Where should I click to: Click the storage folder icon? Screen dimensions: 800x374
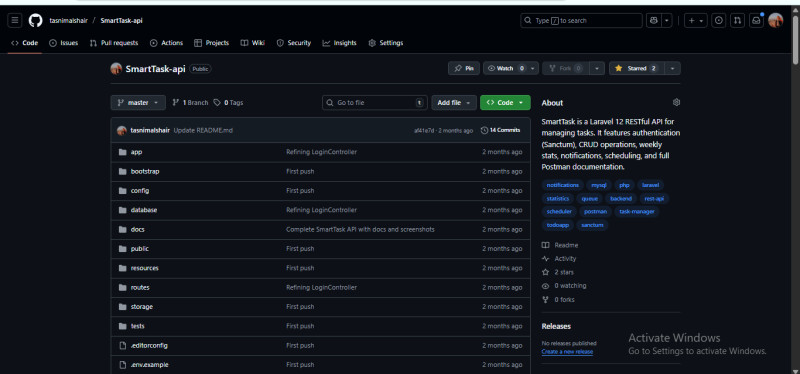[x=122, y=307]
